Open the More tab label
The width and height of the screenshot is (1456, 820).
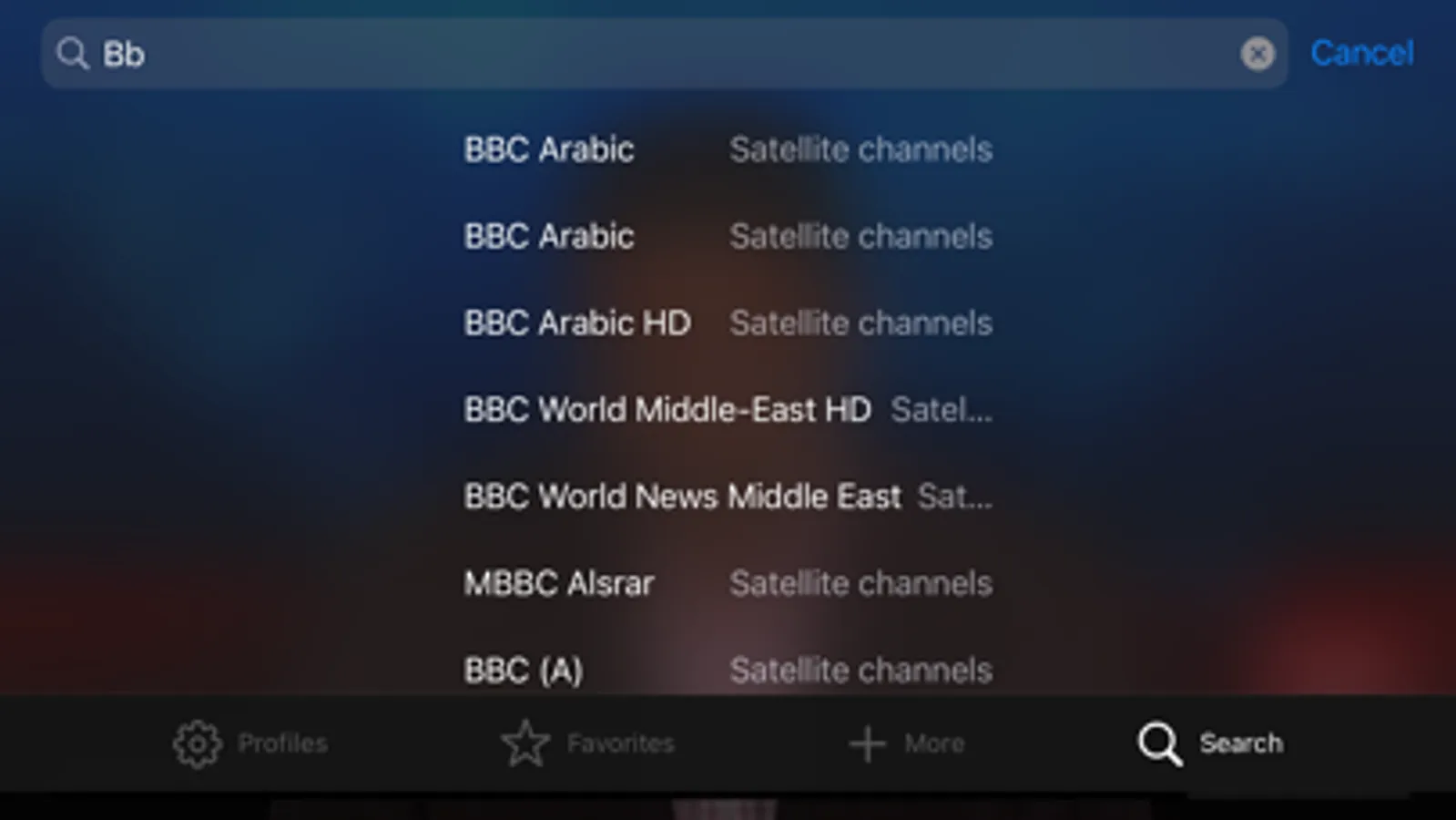(934, 743)
